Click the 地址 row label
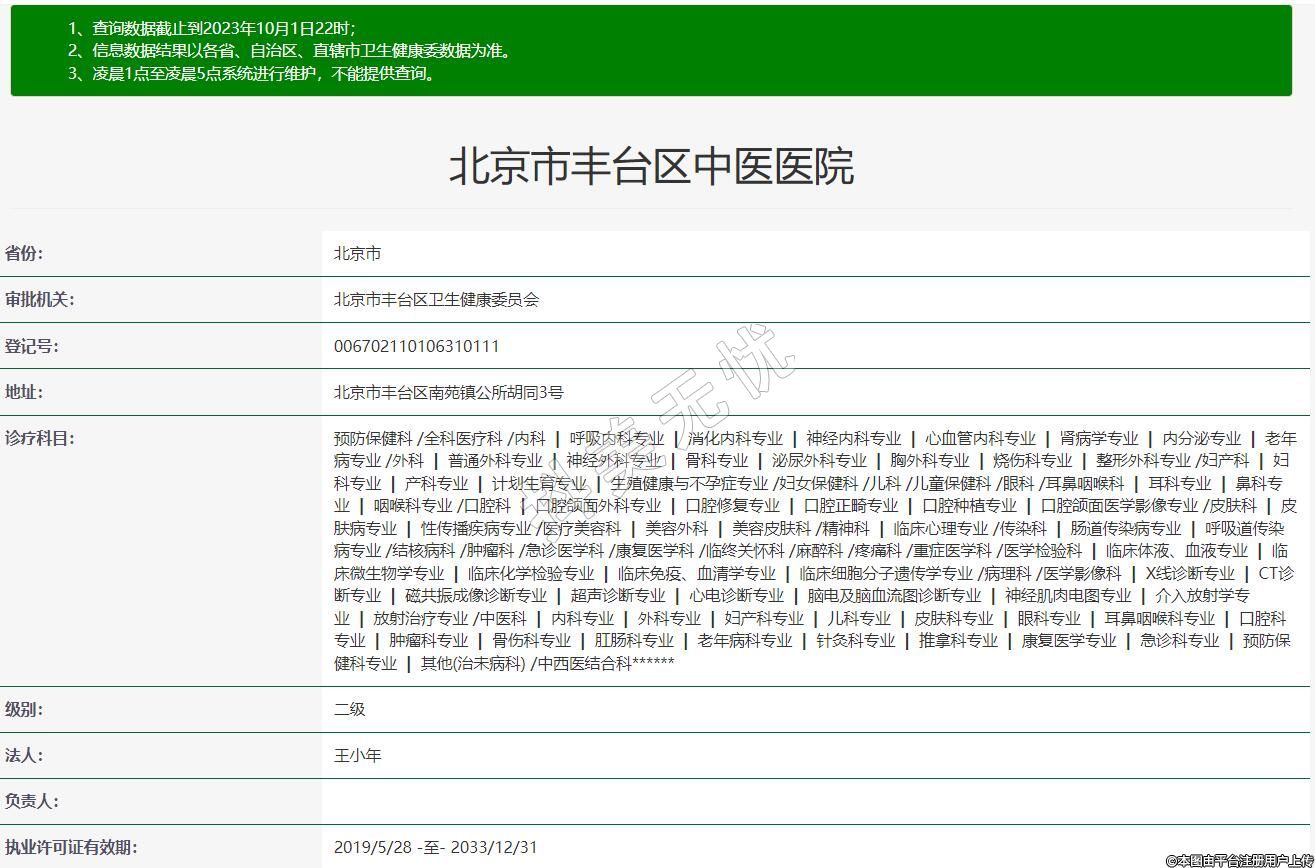 click(x=24, y=392)
